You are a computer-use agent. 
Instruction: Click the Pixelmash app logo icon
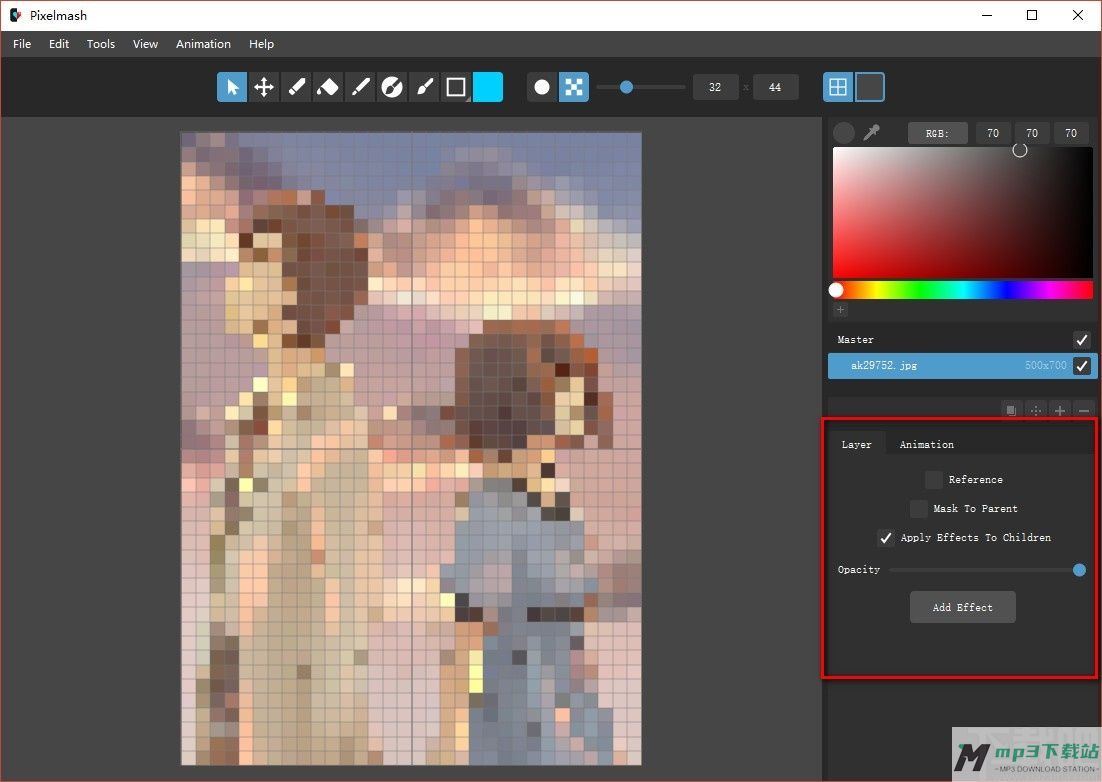coord(15,15)
